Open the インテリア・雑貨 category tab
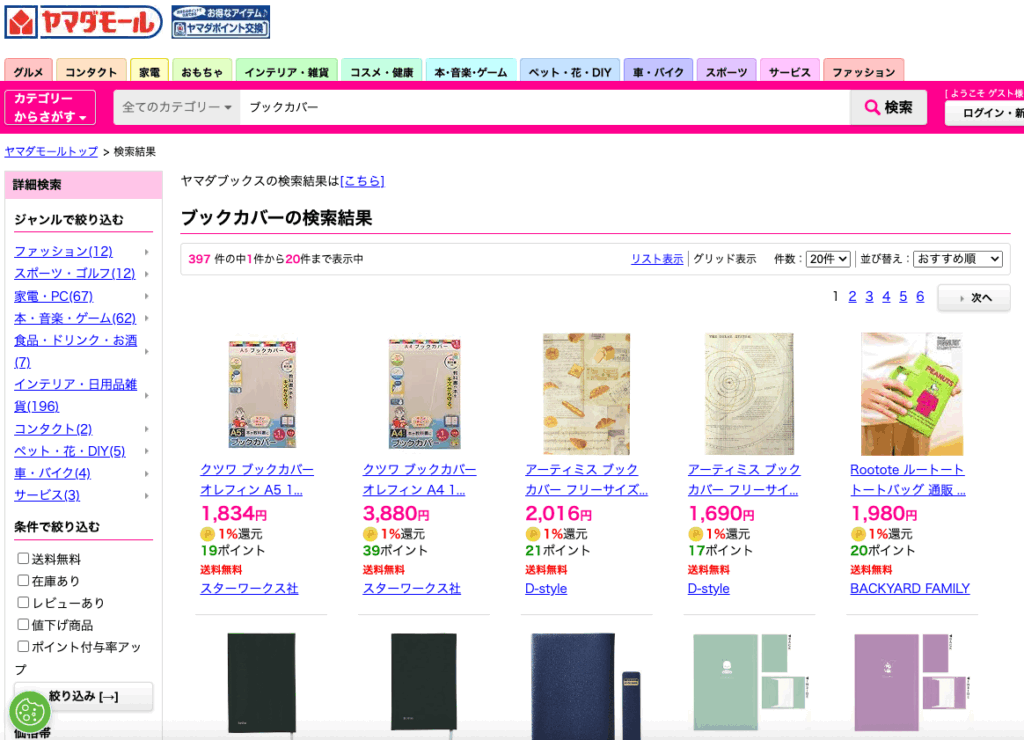This screenshot has height=740, width=1024. coord(286,71)
